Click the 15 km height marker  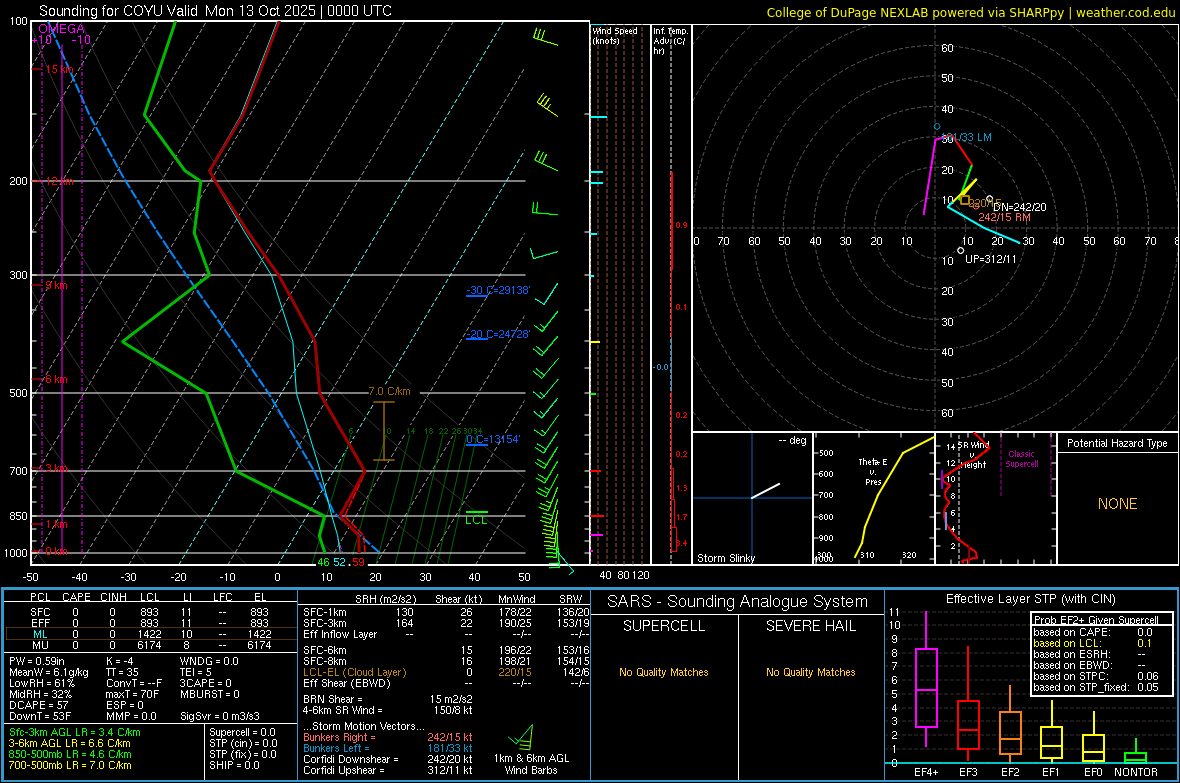point(59,69)
